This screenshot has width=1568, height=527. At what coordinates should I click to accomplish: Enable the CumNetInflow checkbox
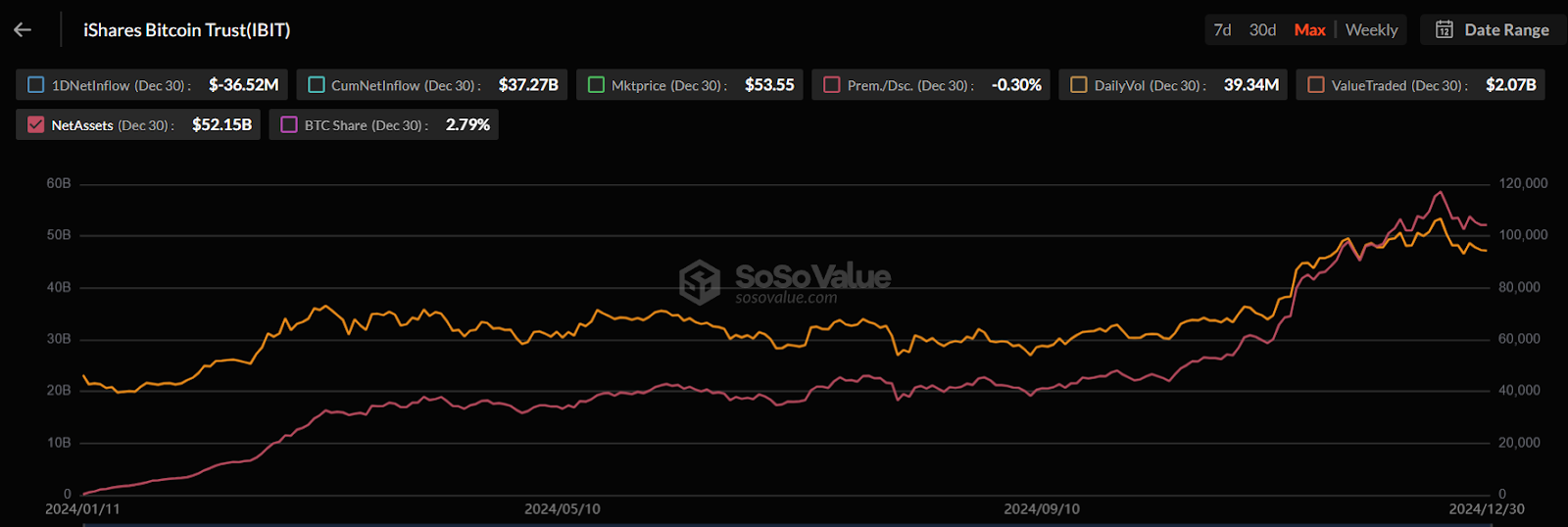pos(317,85)
